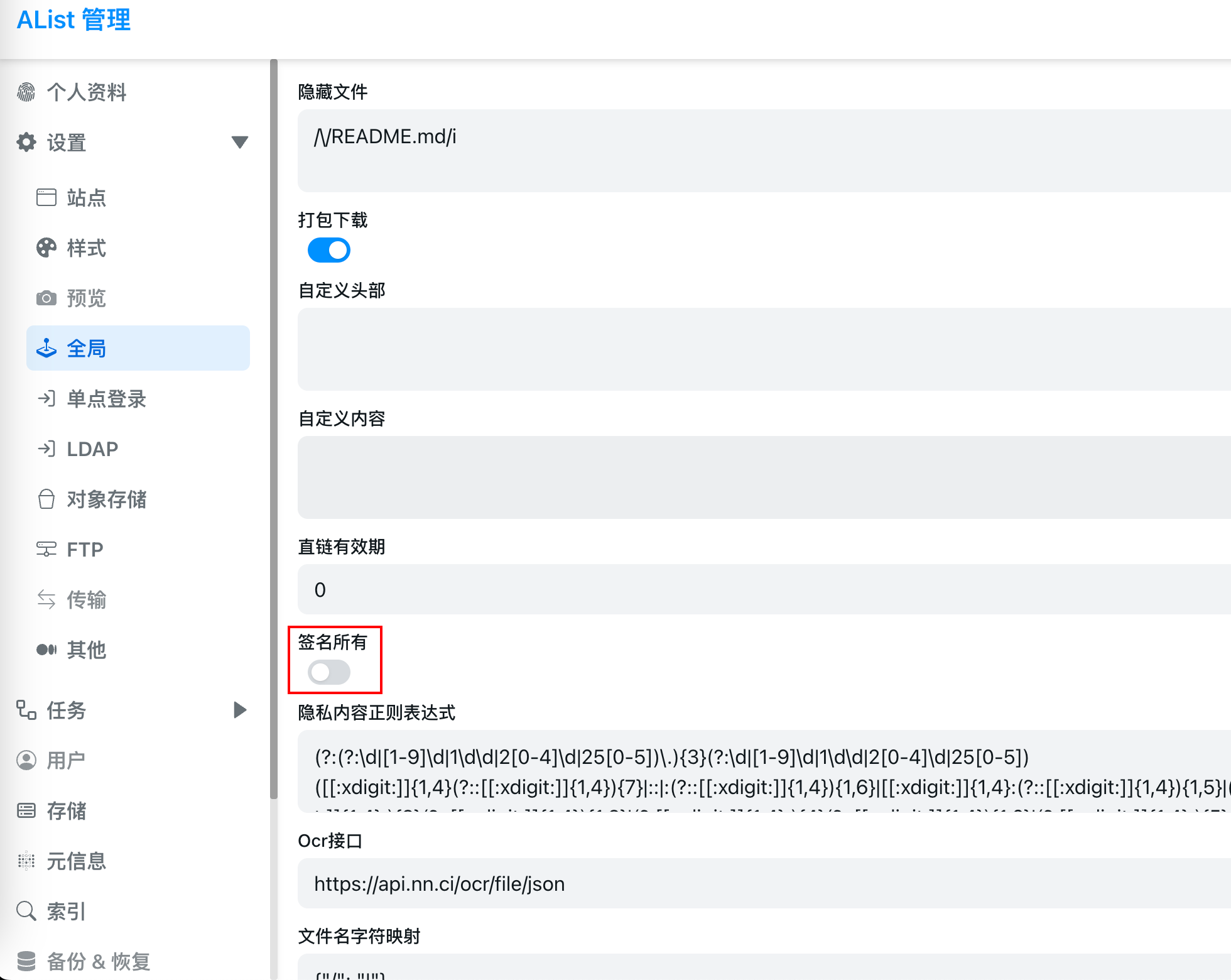
Task: Click the login arrow icon beside 单点登录
Action: click(x=46, y=399)
